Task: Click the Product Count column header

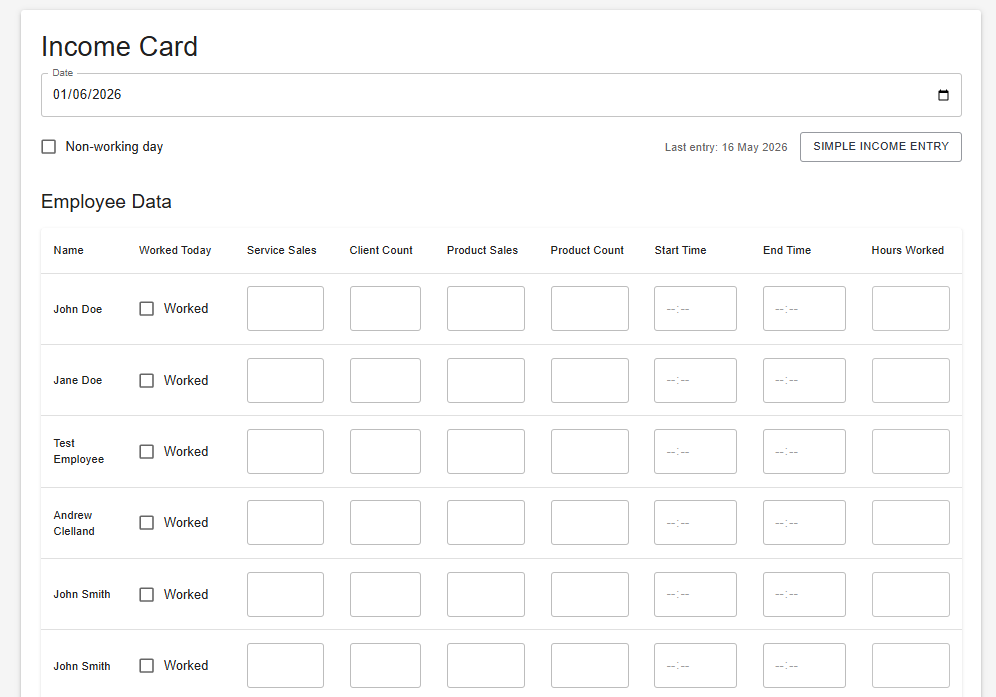Action: click(587, 250)
